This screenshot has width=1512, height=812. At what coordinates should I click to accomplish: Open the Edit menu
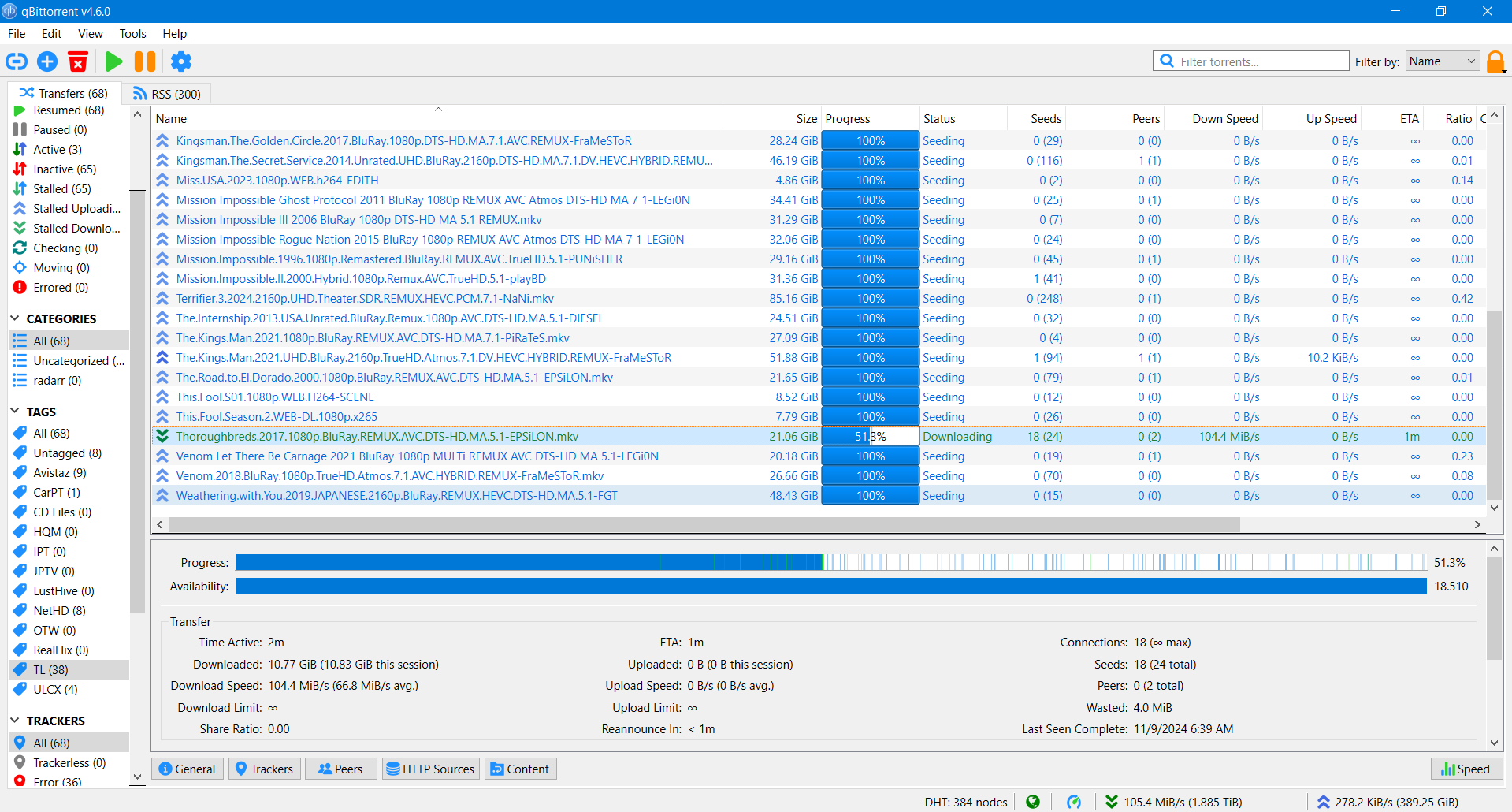tap(51, 34)
